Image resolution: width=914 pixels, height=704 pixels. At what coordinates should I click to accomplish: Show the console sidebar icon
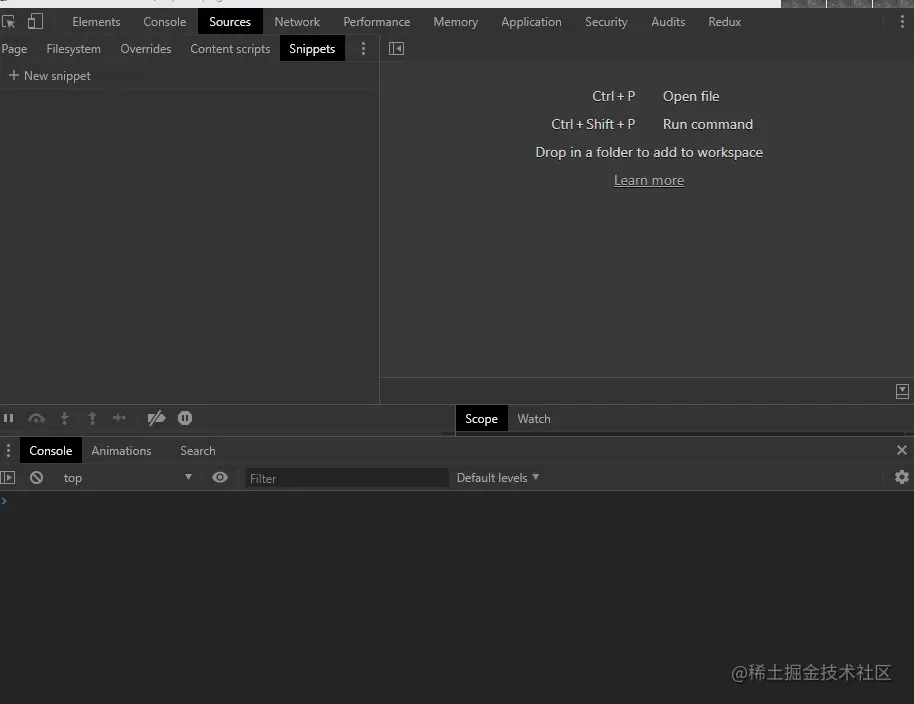coord(8,478)
